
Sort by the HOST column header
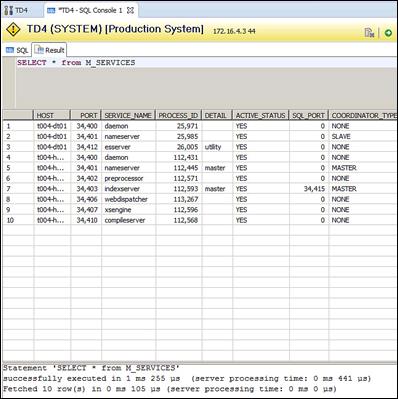point(52,115)
